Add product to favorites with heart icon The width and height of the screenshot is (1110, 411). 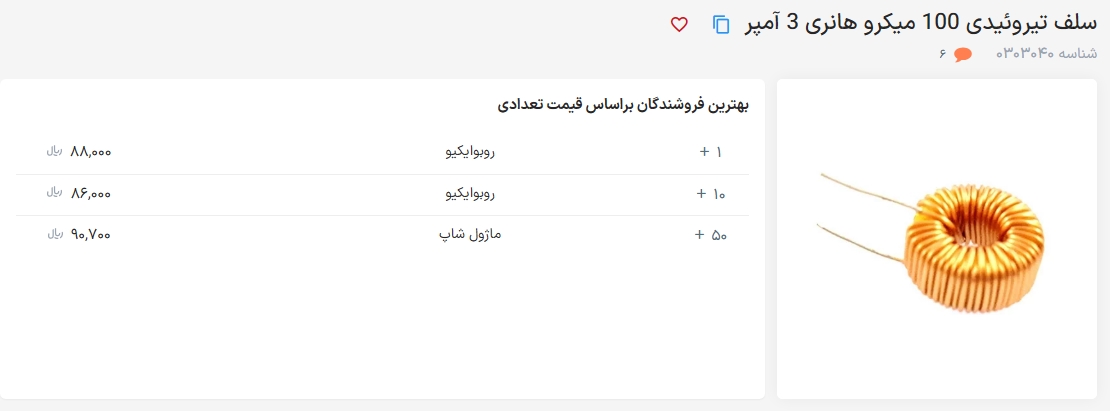(679, 24)
